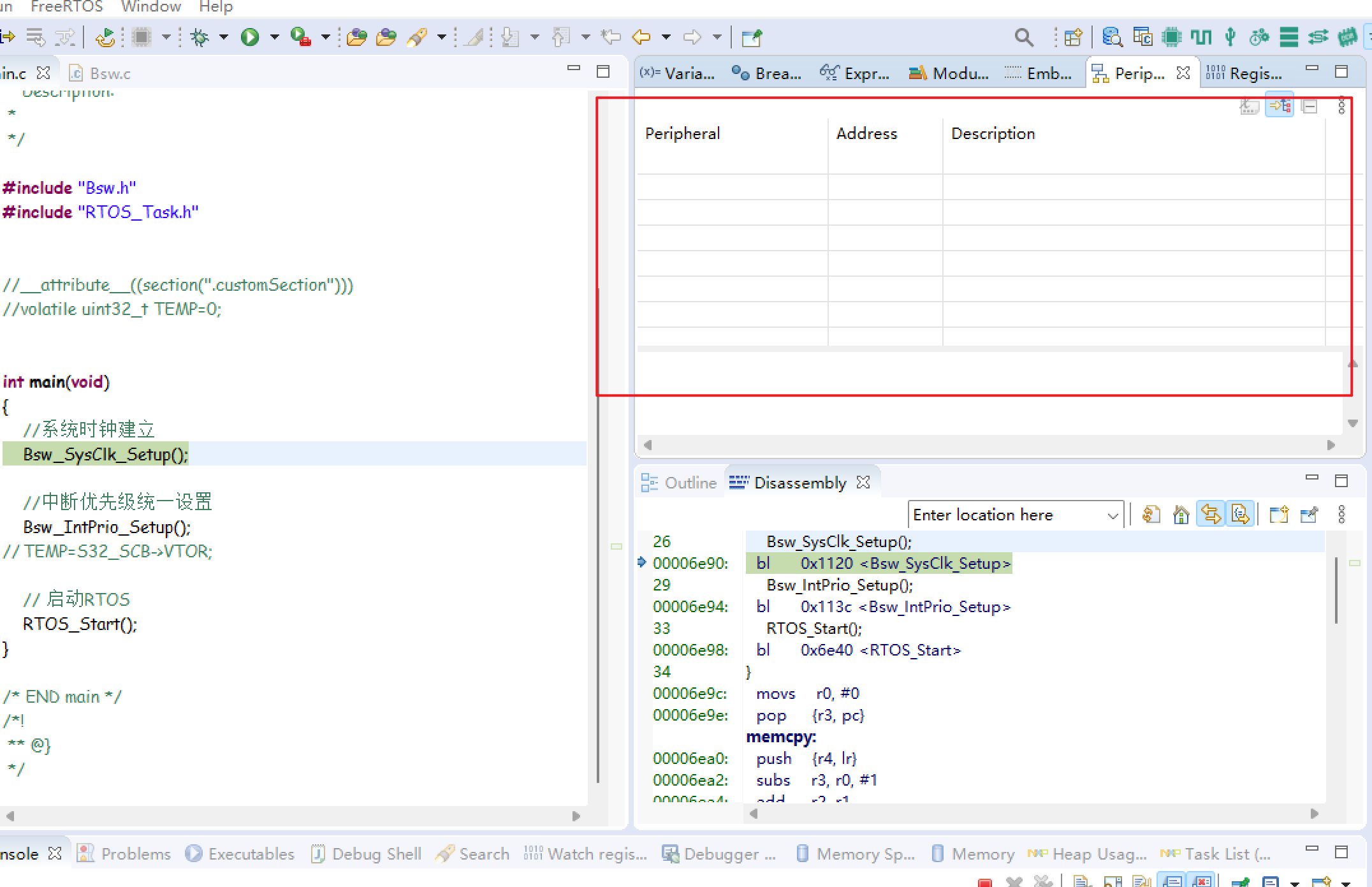The image size is (1372, 887).
Task: Click the Run with external tools icon
Action: tap(300, 38)
